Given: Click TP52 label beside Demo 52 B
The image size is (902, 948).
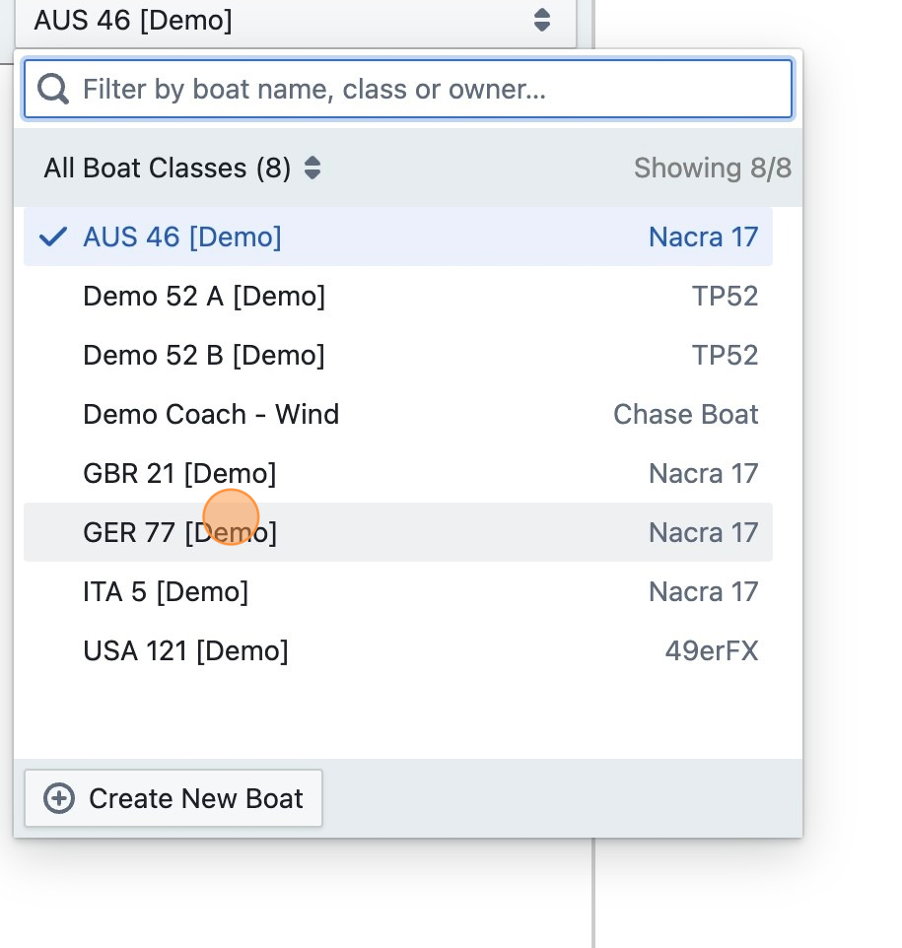Looking at the screenshot, I should (725, 355).
